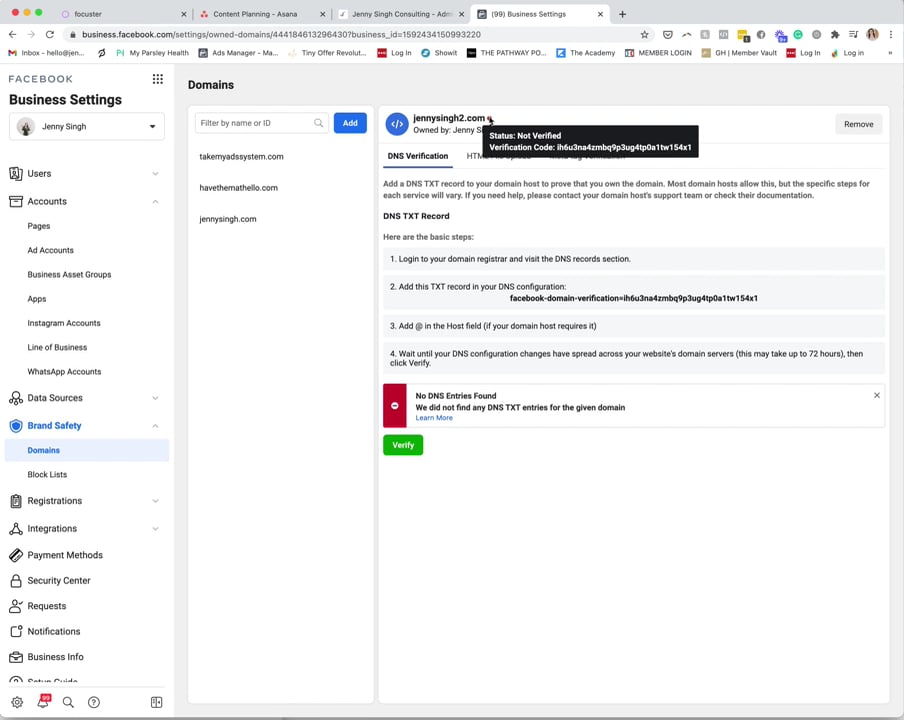Image resolution: width=904 pixels, height=720 pixels.
Task: Collapse the Accounts section chevron
Action: coord(155,201)
